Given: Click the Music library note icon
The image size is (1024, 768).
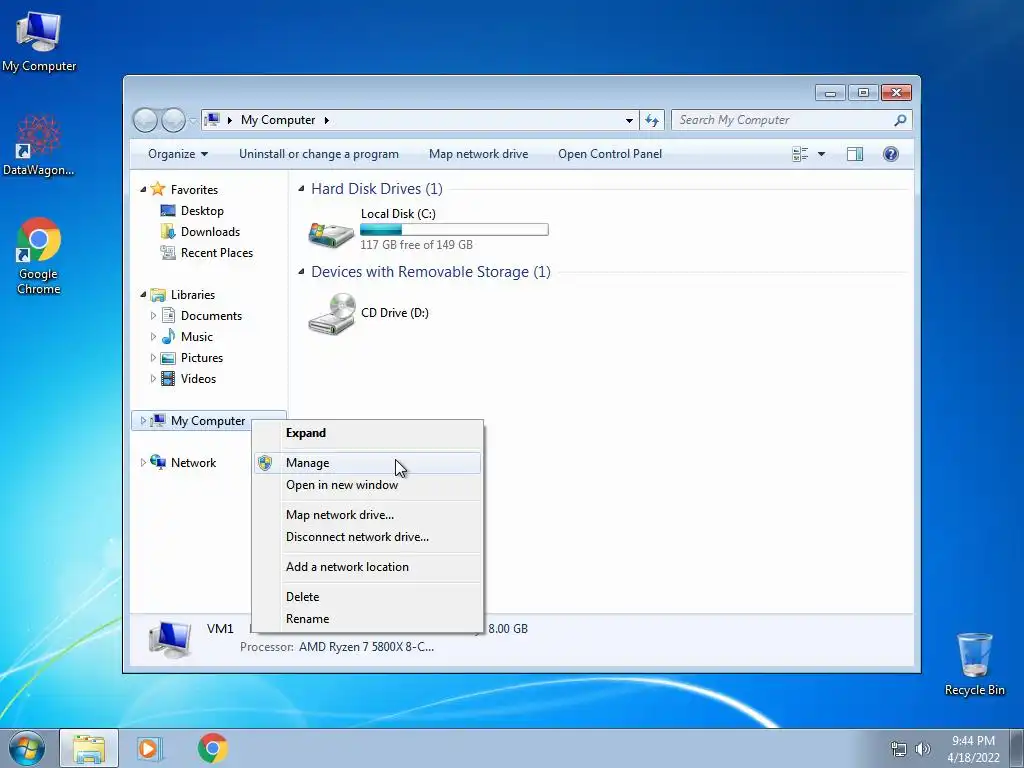Looking at the screenshot, I should [168, 336].
